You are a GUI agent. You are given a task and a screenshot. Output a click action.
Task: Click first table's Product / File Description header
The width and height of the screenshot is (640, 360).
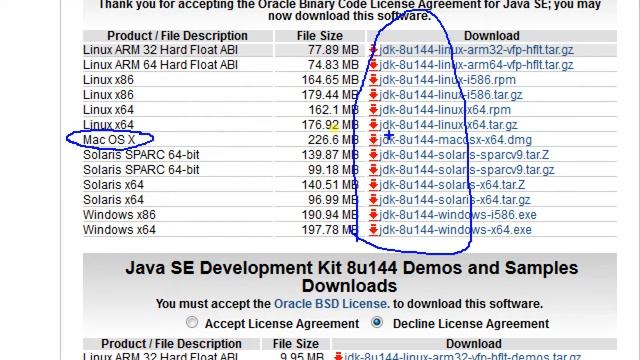click(x=178, y=36)
